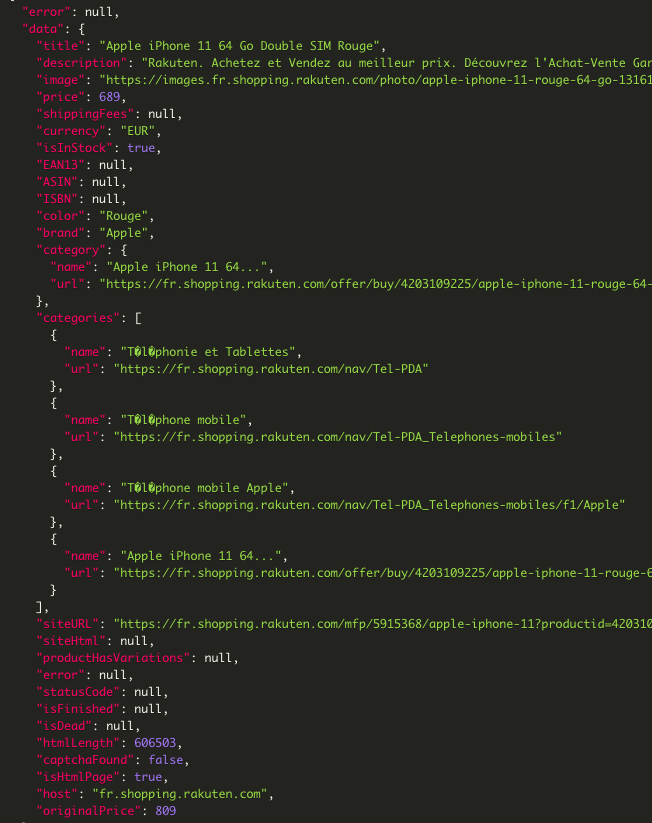Click the "isDead" key
652x823 pixels.
point(64,726)
